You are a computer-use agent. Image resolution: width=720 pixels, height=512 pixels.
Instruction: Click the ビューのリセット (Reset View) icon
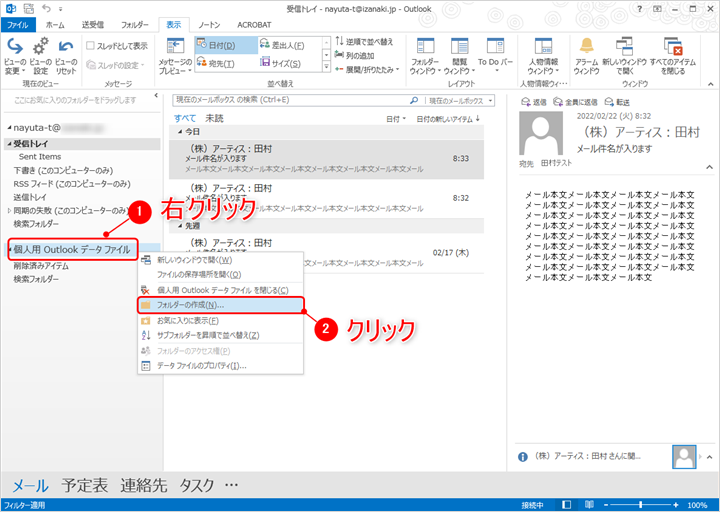pos(66,56)
